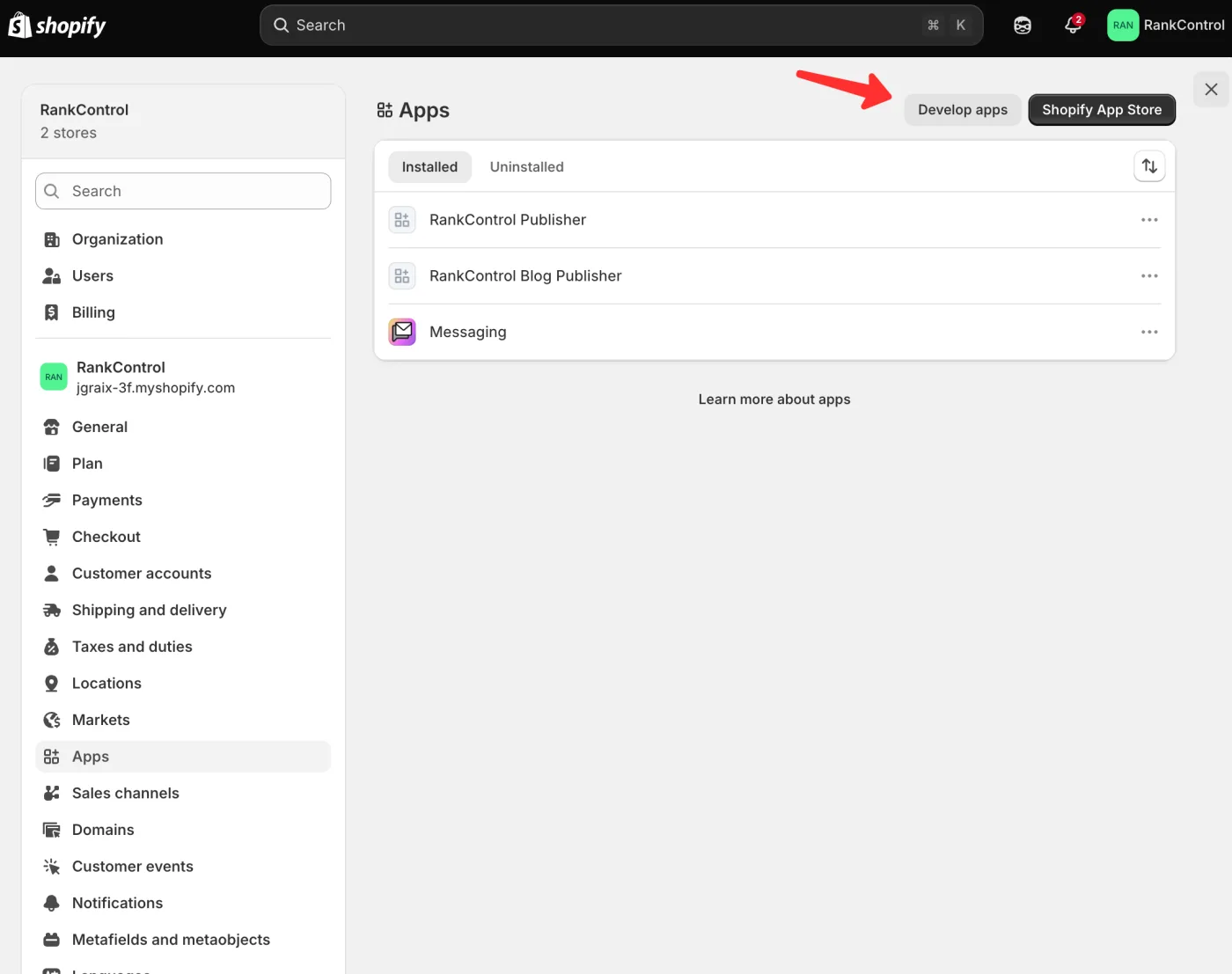The width and height of the screenshot is (1232, 974).
Task: Follow the Learn more about apps link
Action: click(774, 399)
